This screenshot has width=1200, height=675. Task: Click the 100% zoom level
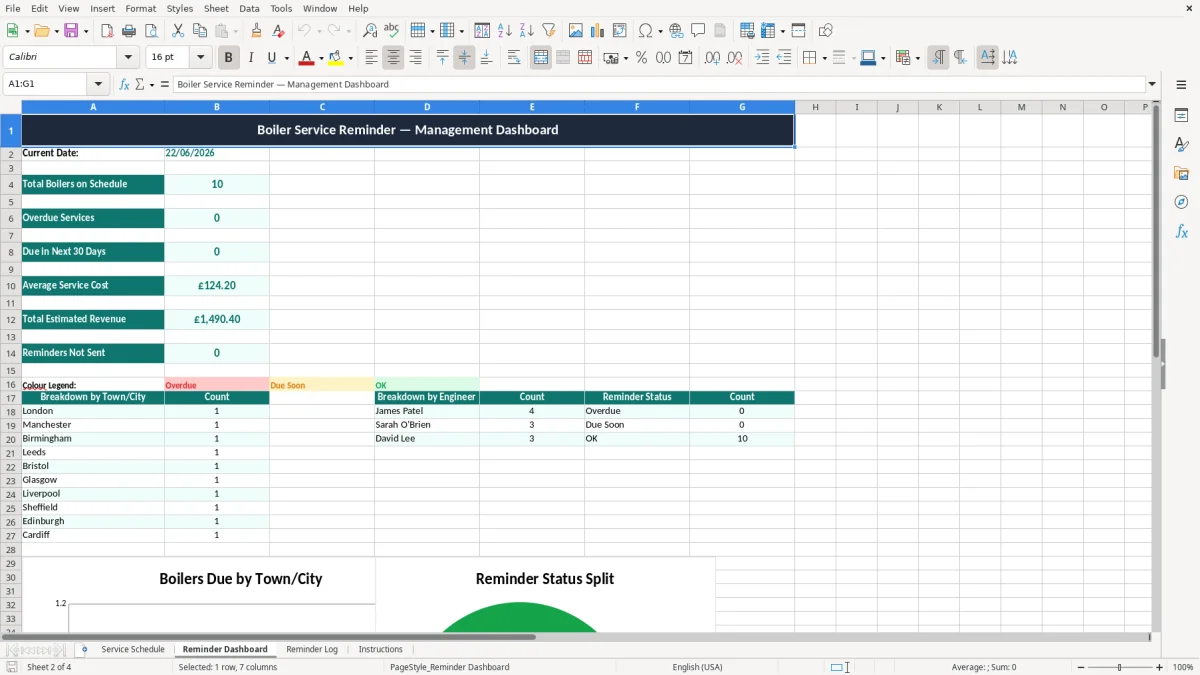1183,667
